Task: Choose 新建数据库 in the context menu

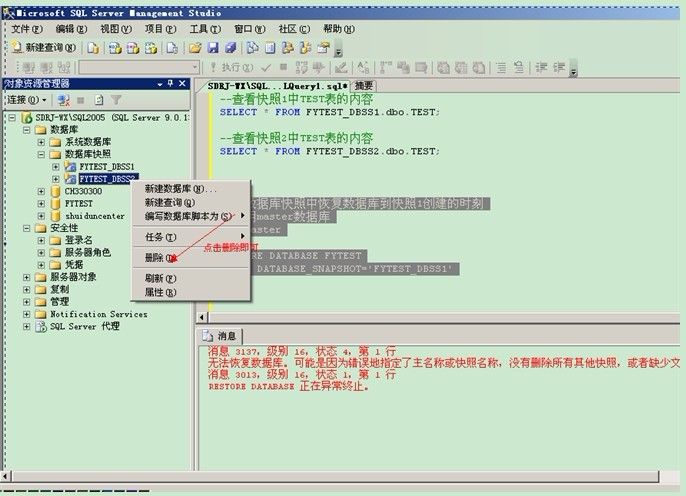Action: [191, 189]
